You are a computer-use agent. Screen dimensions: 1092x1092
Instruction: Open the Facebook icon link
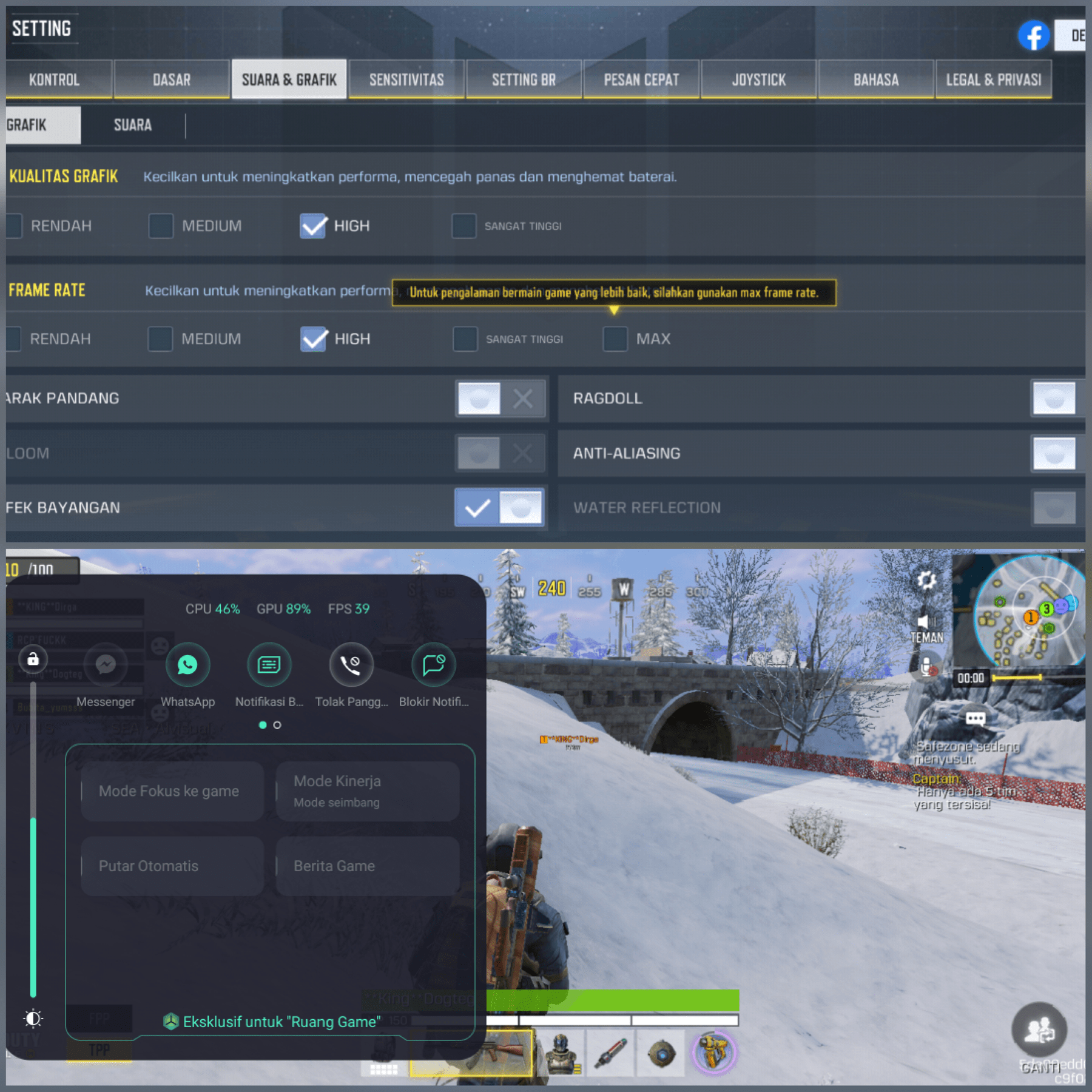point(1033,36)
